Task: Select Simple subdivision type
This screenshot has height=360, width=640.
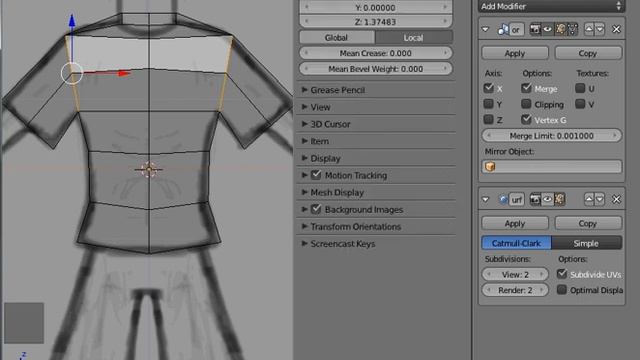Action: click(587, 243)
